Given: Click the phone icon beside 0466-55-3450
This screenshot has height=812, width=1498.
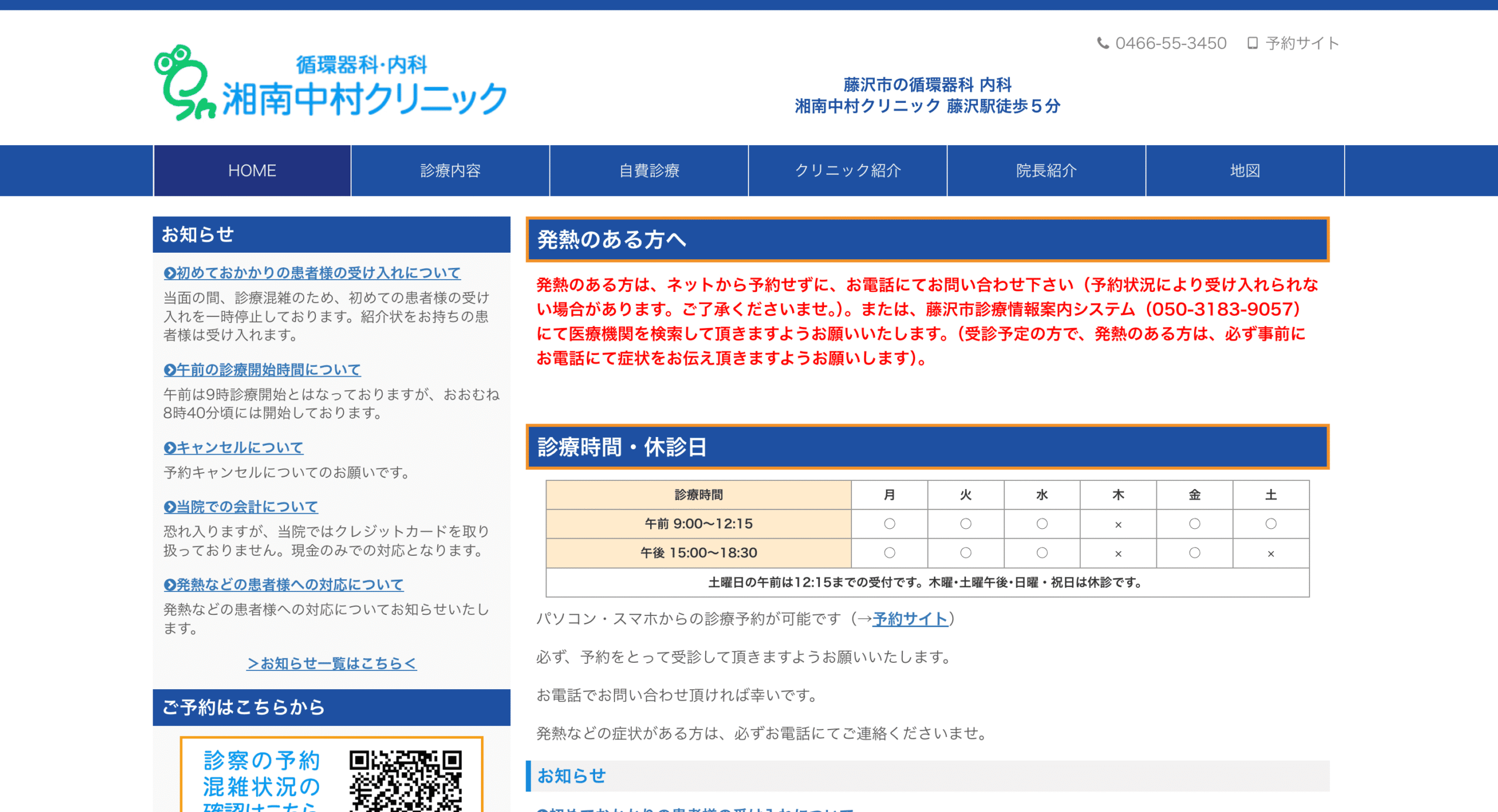Looking at the screenshot, I should [1102, 43].
